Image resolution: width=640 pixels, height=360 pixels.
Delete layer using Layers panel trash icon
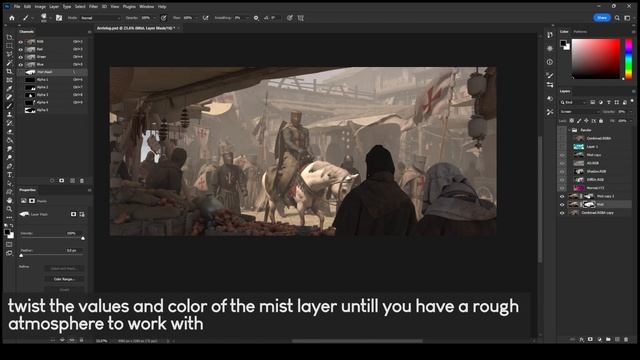[626, 339]
